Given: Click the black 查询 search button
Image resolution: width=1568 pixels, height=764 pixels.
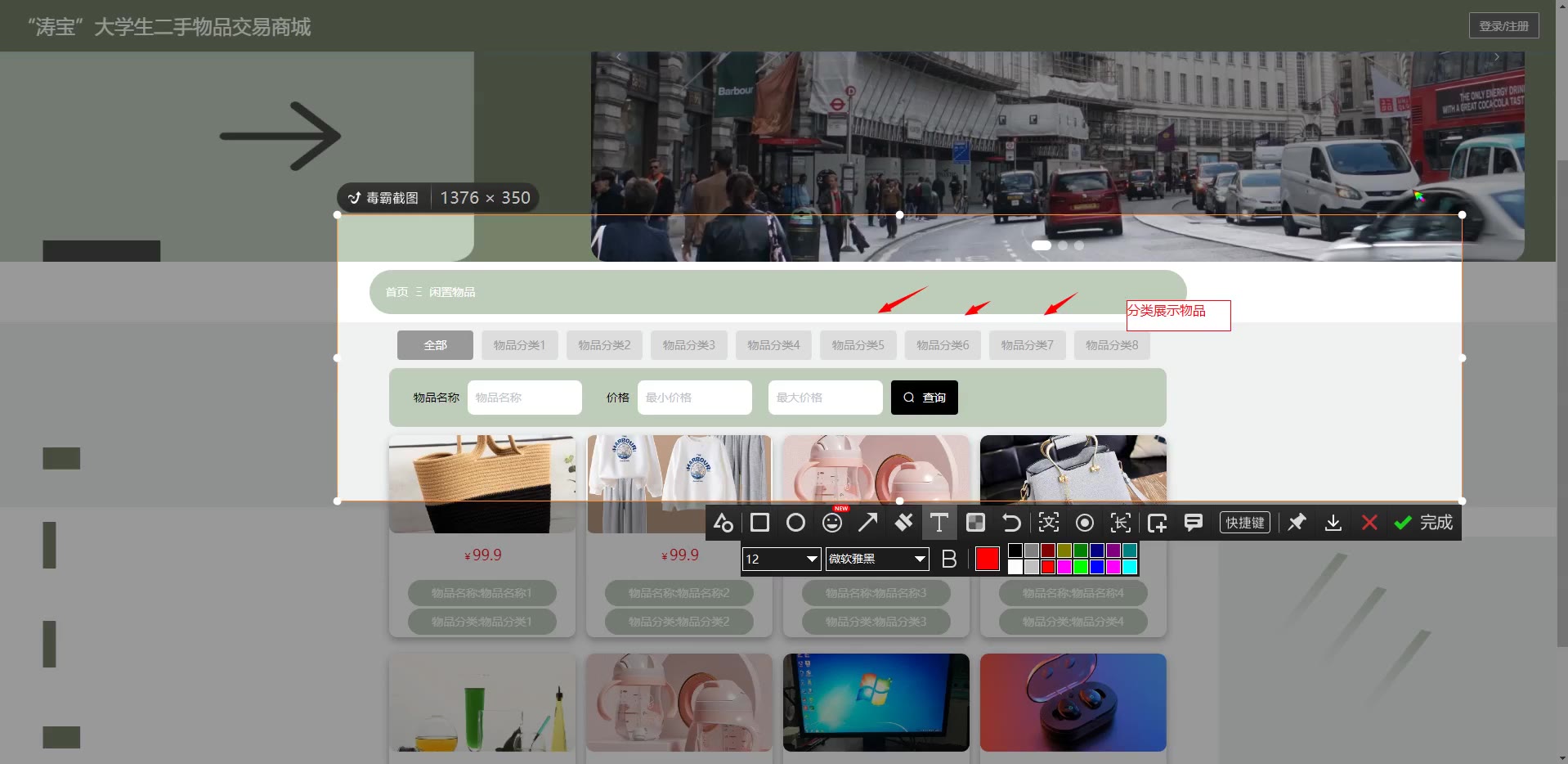Looking at the screenshot, I should pos(925,398).
